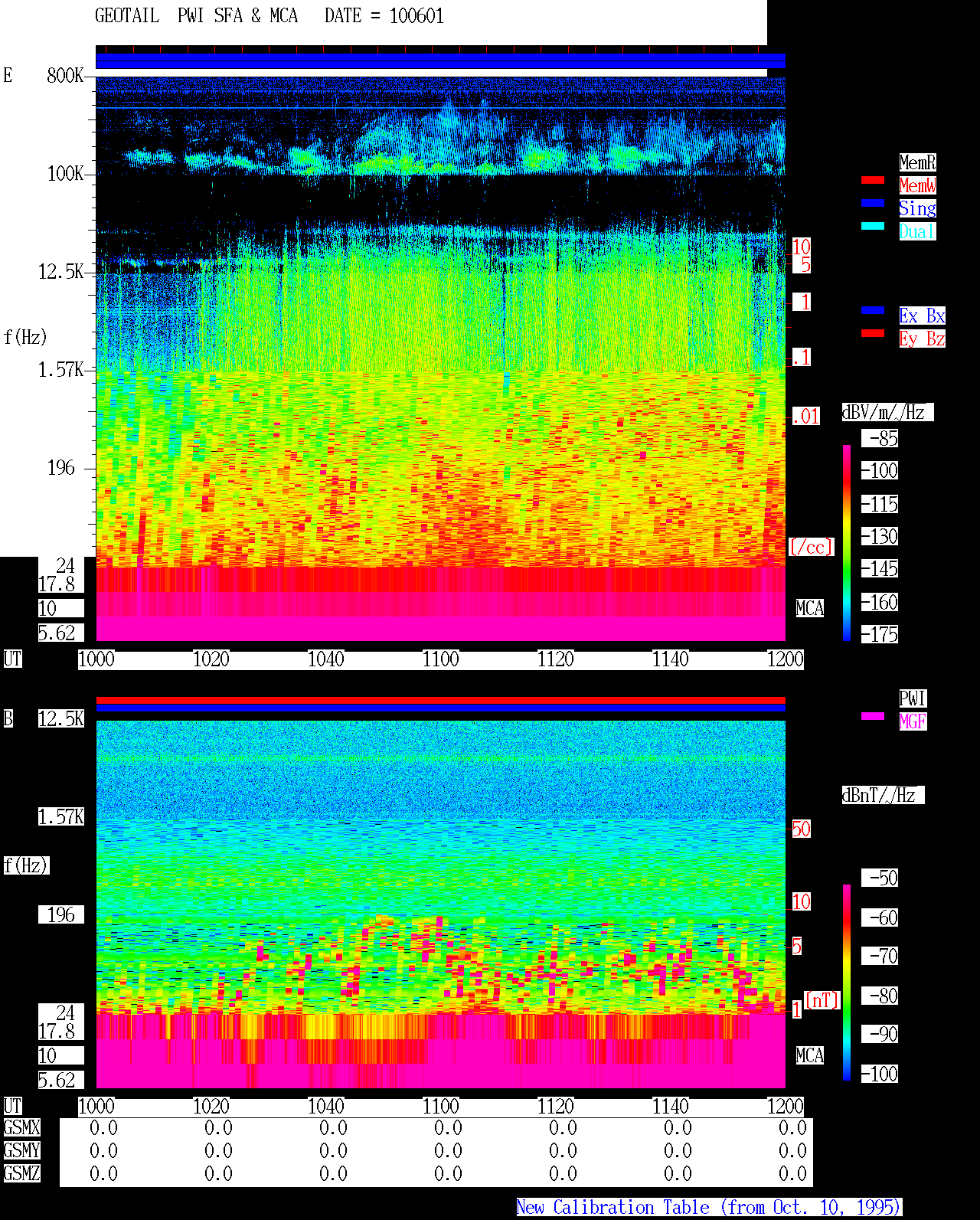Click the -85 color scale value
Screen dimensions: 980x1220
tap(880, 438)
